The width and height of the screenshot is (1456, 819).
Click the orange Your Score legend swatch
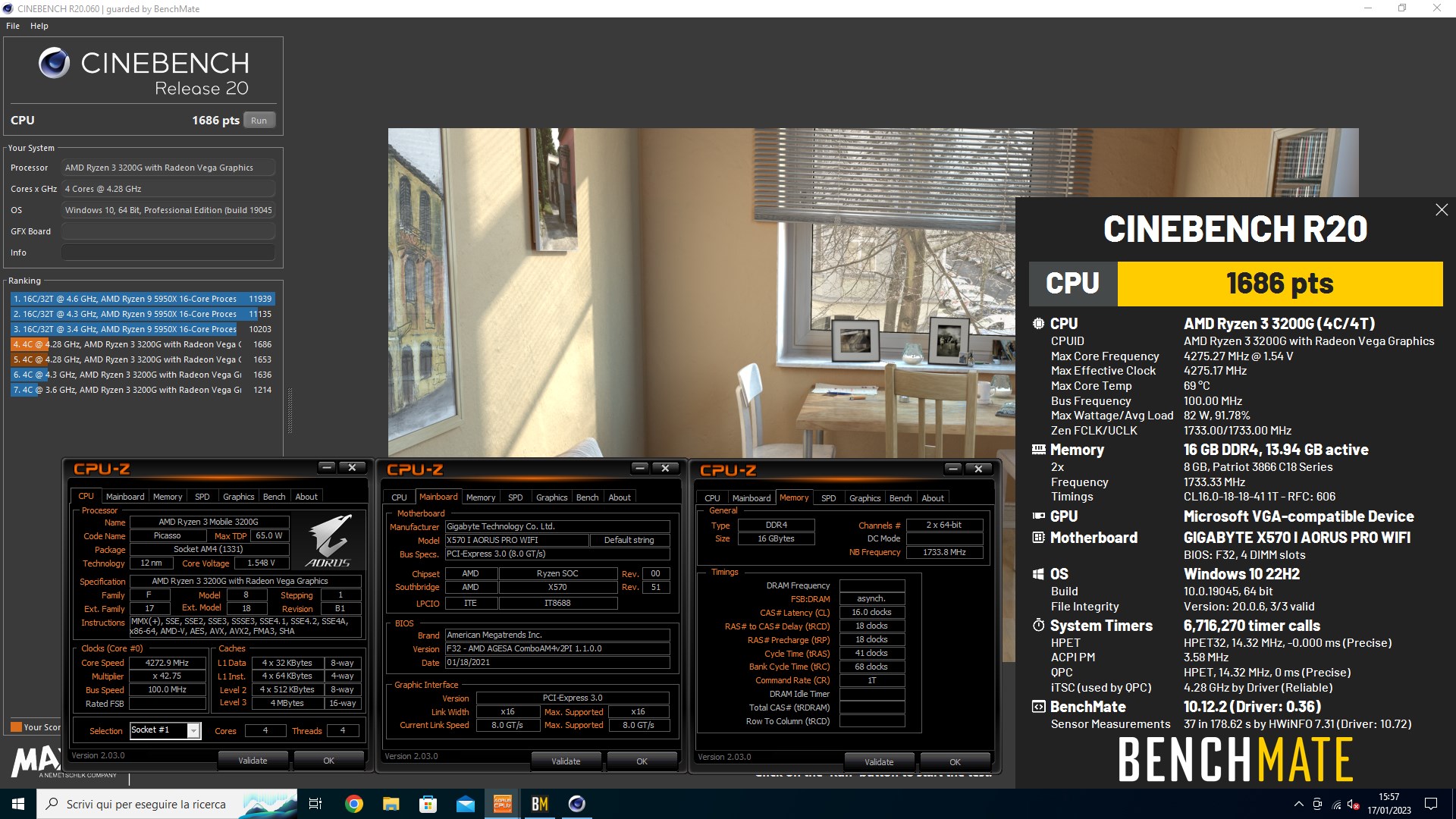[16, 727]
